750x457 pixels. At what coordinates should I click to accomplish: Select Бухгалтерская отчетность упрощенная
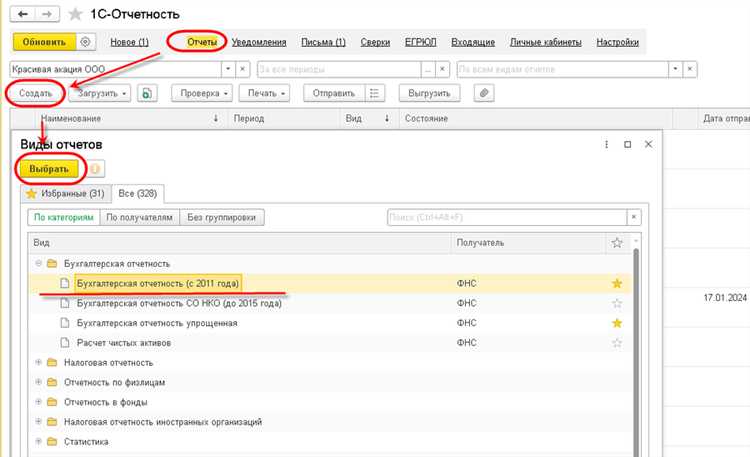157,323
